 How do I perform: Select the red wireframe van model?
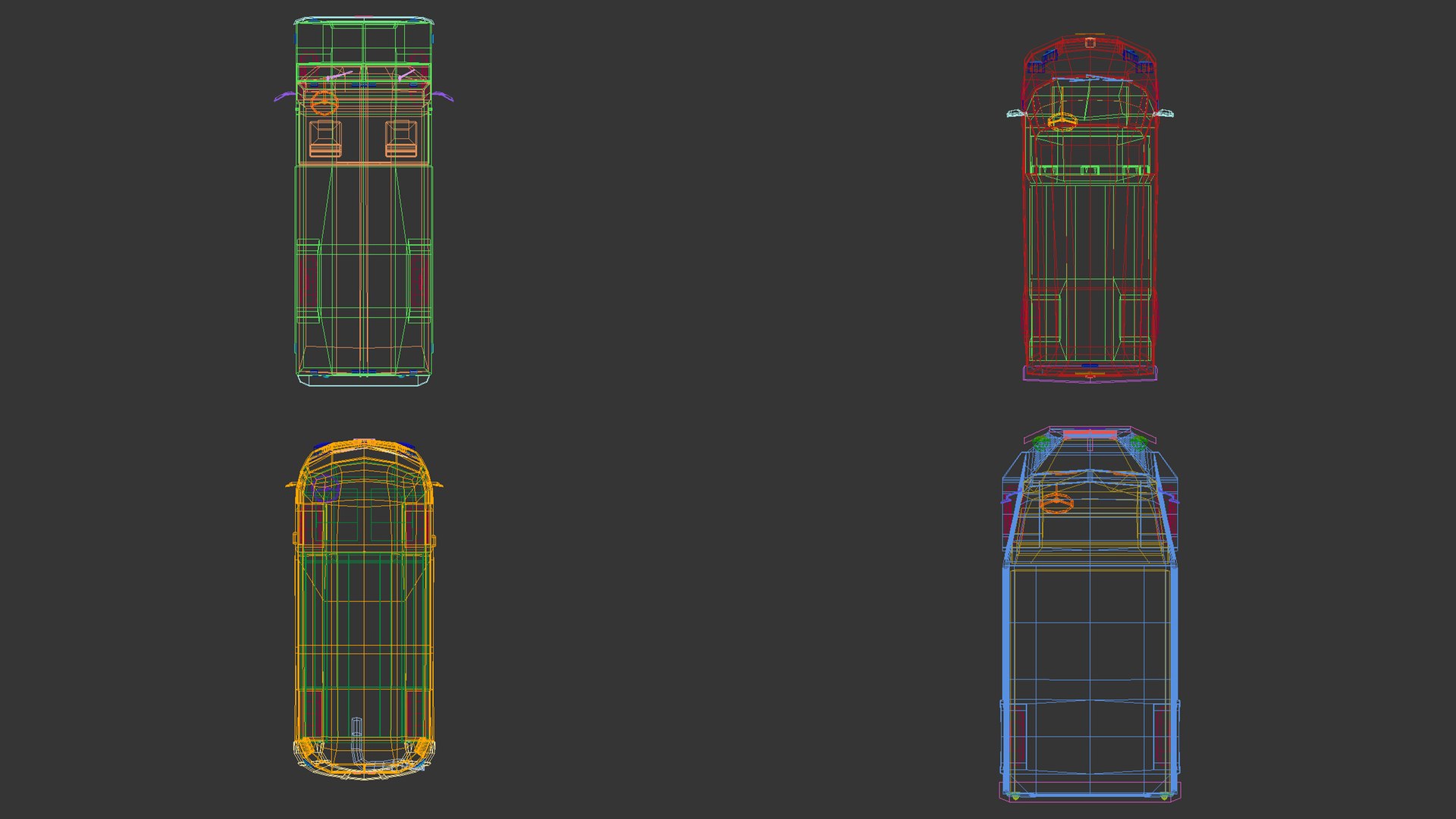click(1090, 207)
